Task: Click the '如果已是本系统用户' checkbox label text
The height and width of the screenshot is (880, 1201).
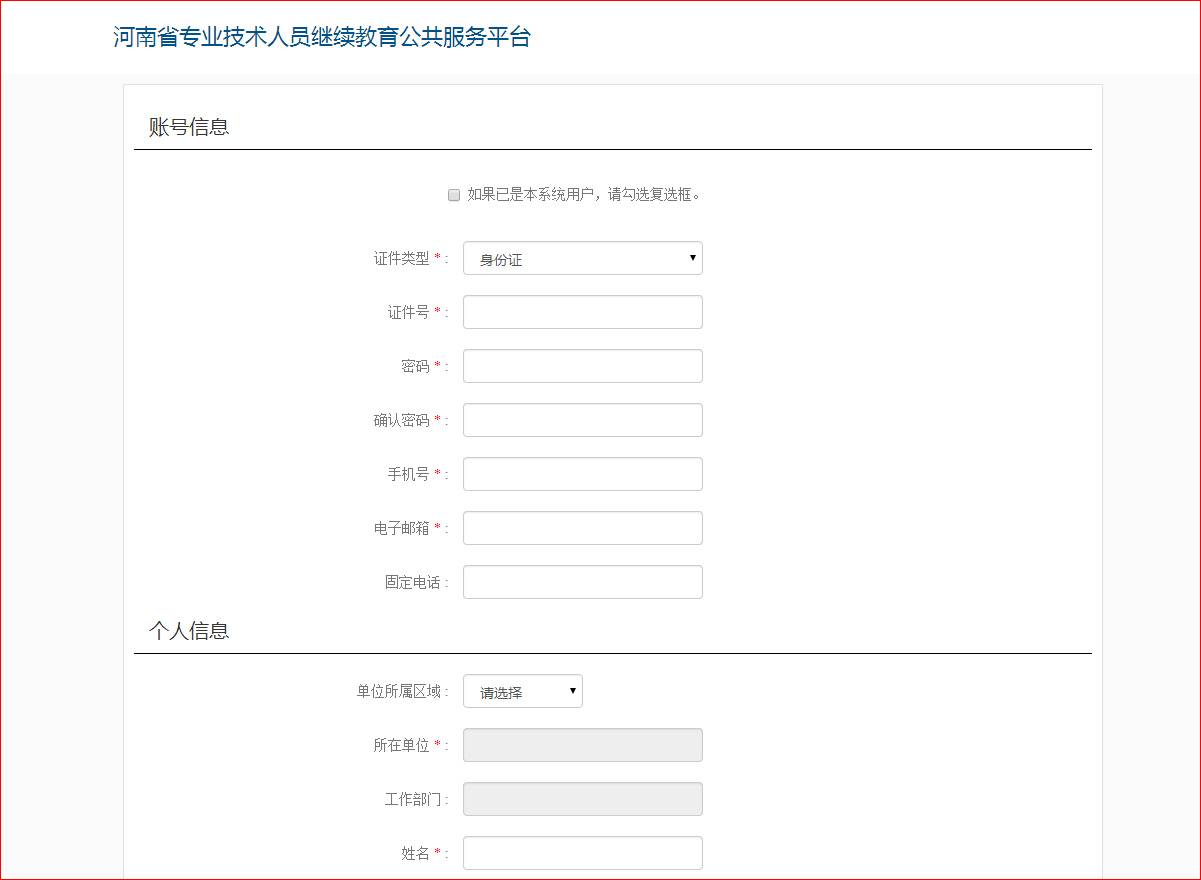Action: [x=584, y=195]
